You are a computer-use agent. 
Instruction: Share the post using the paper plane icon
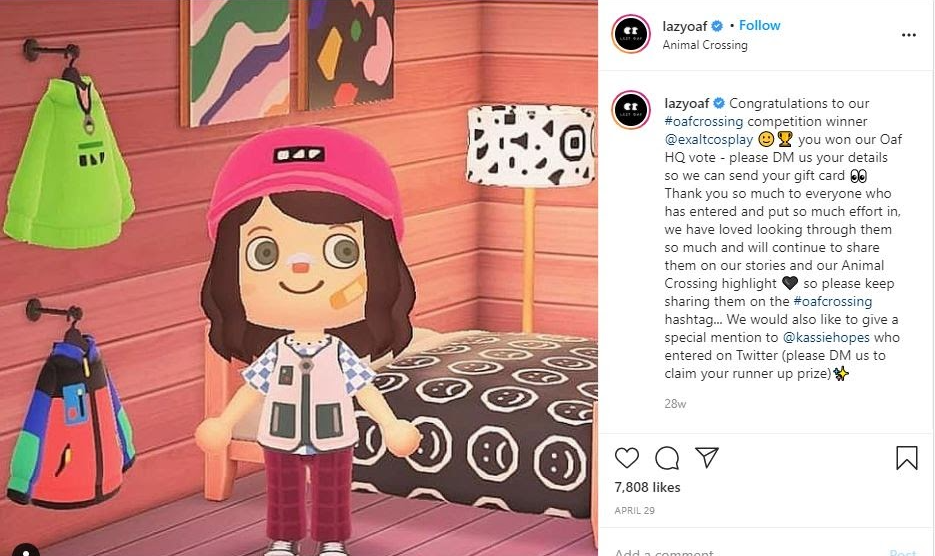pos(707,457)
